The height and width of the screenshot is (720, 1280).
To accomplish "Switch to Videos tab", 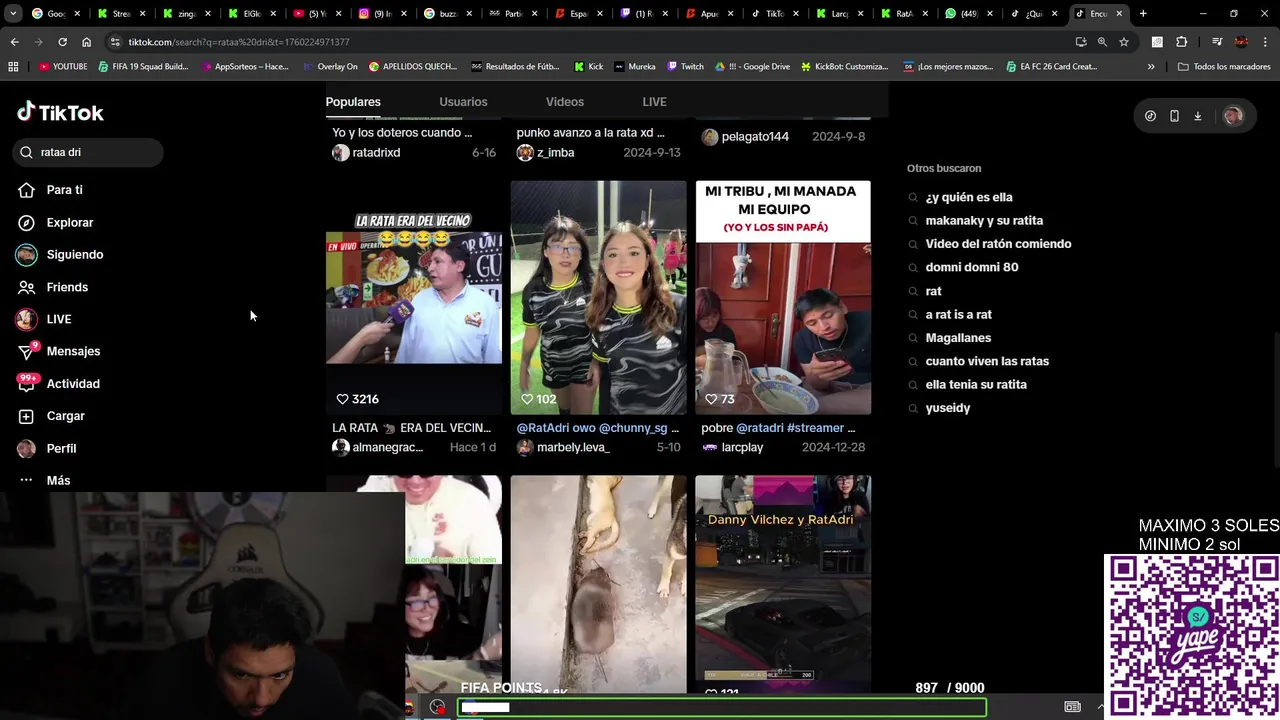I will (x=565, y=101).
